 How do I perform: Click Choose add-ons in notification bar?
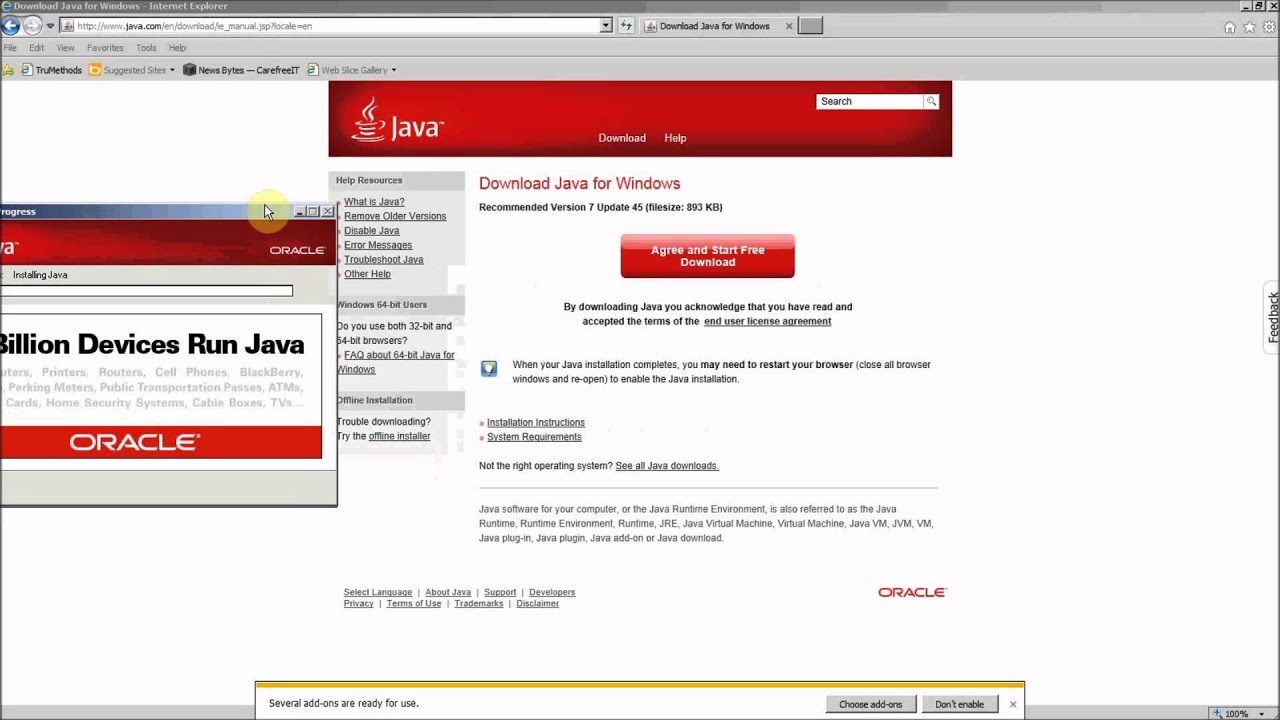click(x=871, y=704)
